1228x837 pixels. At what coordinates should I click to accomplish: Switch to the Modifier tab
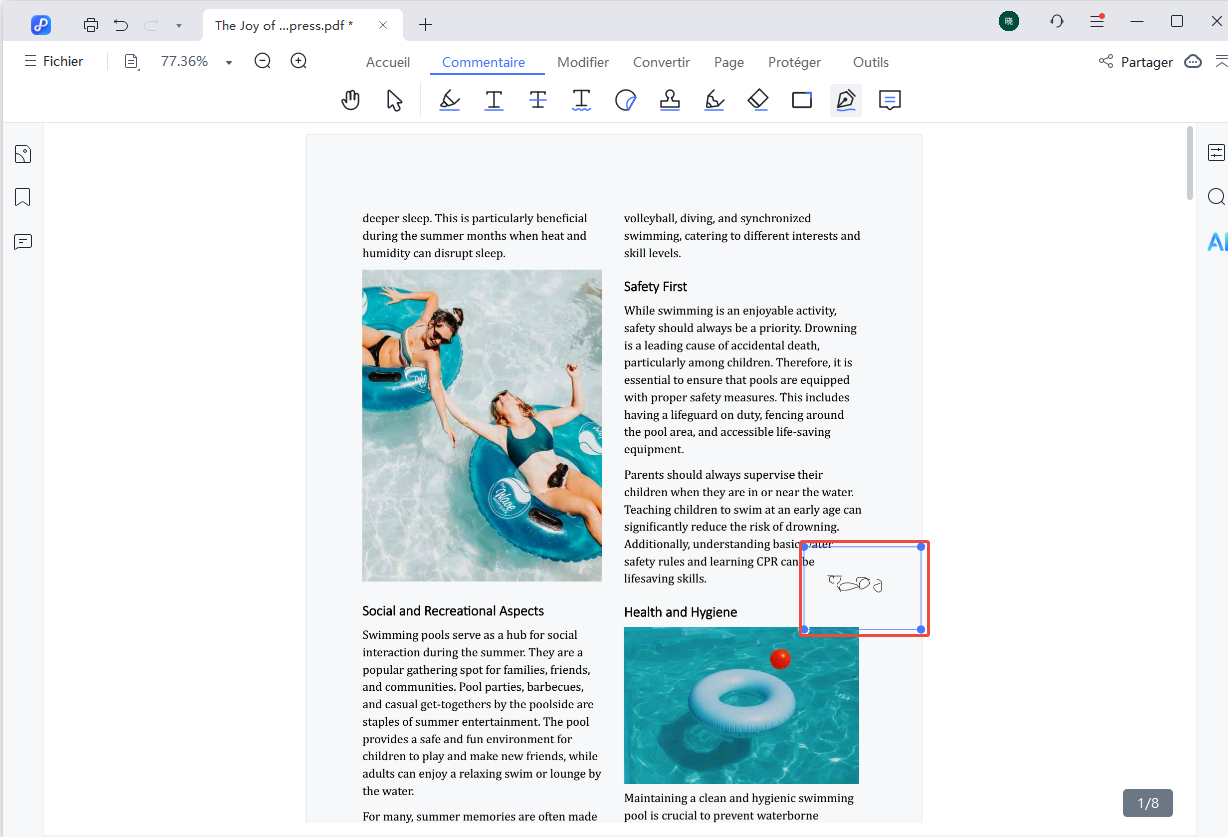tap(583, 62)
